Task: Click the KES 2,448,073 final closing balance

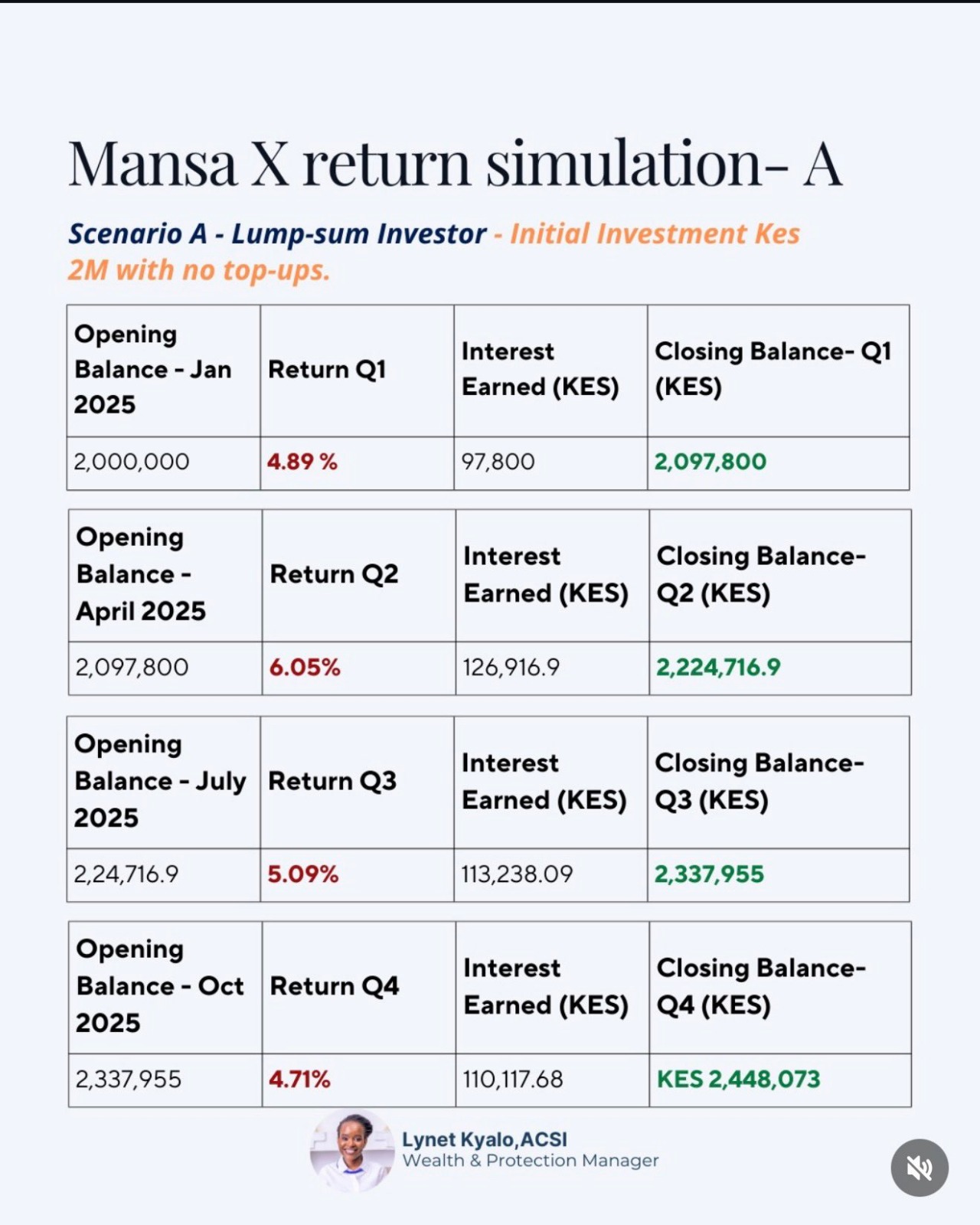Action: [738, 1079]
